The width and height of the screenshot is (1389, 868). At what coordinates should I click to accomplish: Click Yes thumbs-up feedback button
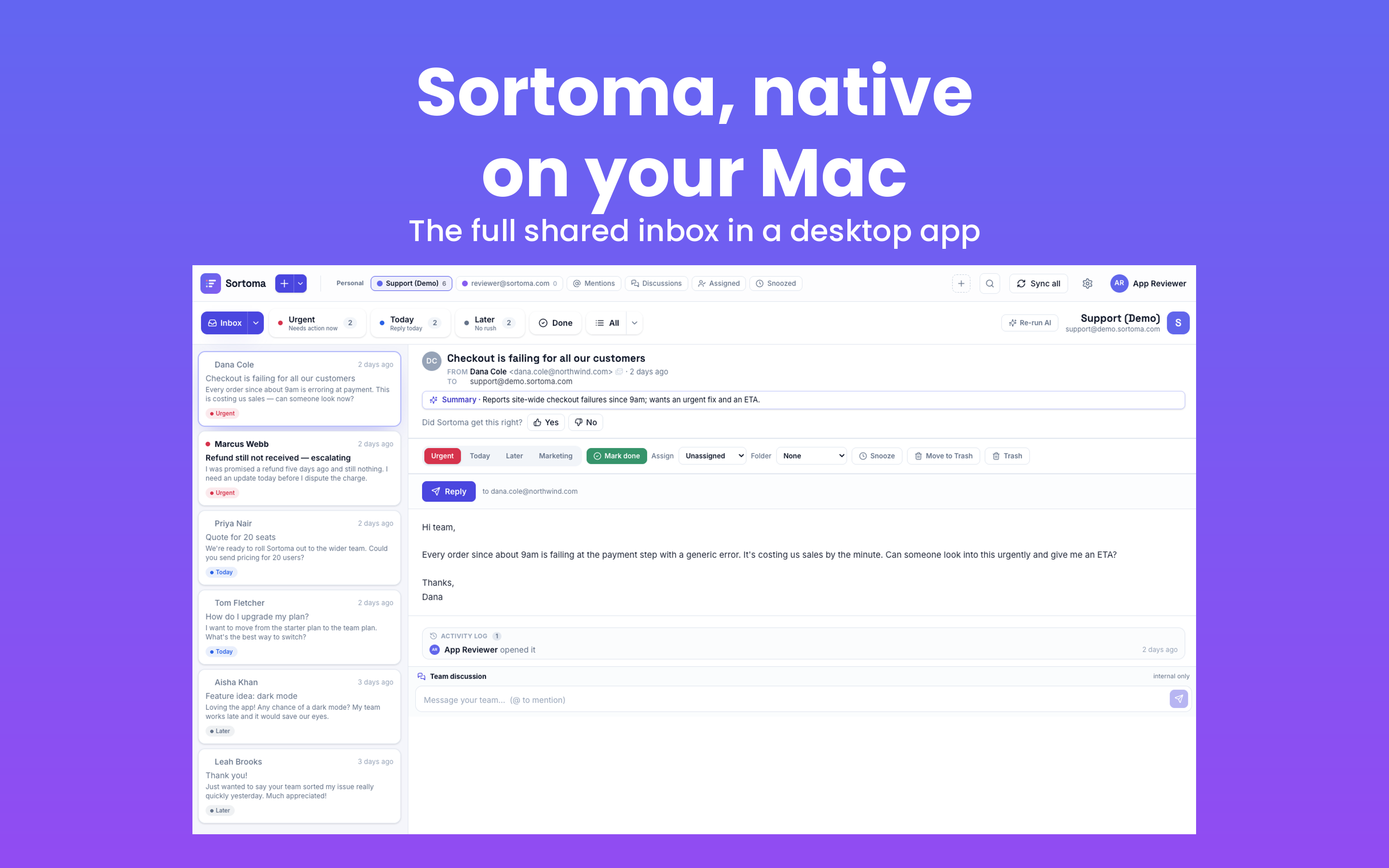[546, 422]
